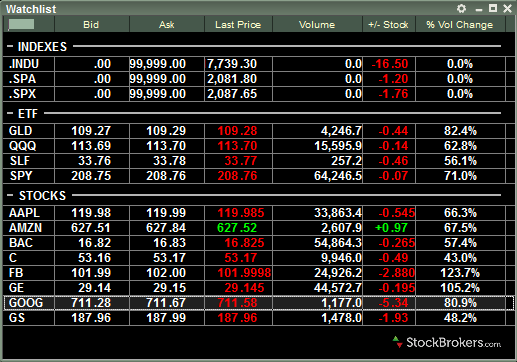Select the QQQ symbol
This screenshot has height=362, width=517.
point(22,146)
